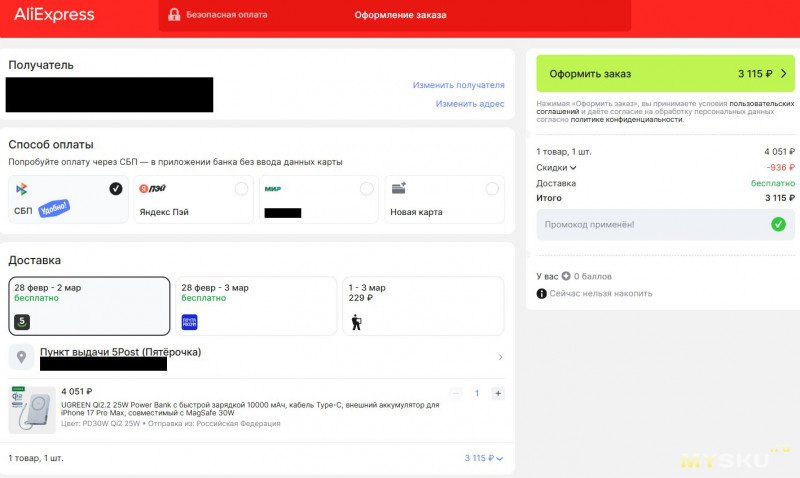The image size is (800, 478).
Task: Click the 5Post delivery logo icon
Action: 22,321
